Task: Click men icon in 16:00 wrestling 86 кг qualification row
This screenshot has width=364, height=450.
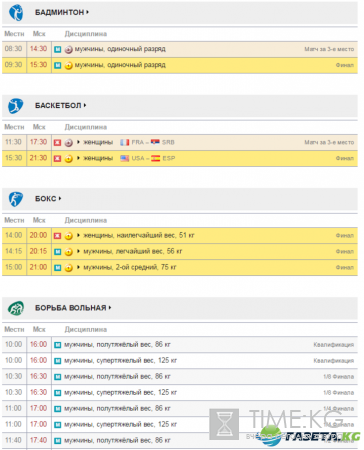Action: [x=58, y=345]
